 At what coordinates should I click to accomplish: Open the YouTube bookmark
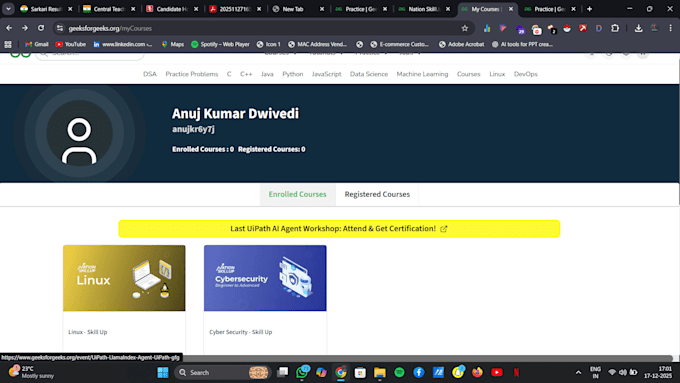(71, 44)
